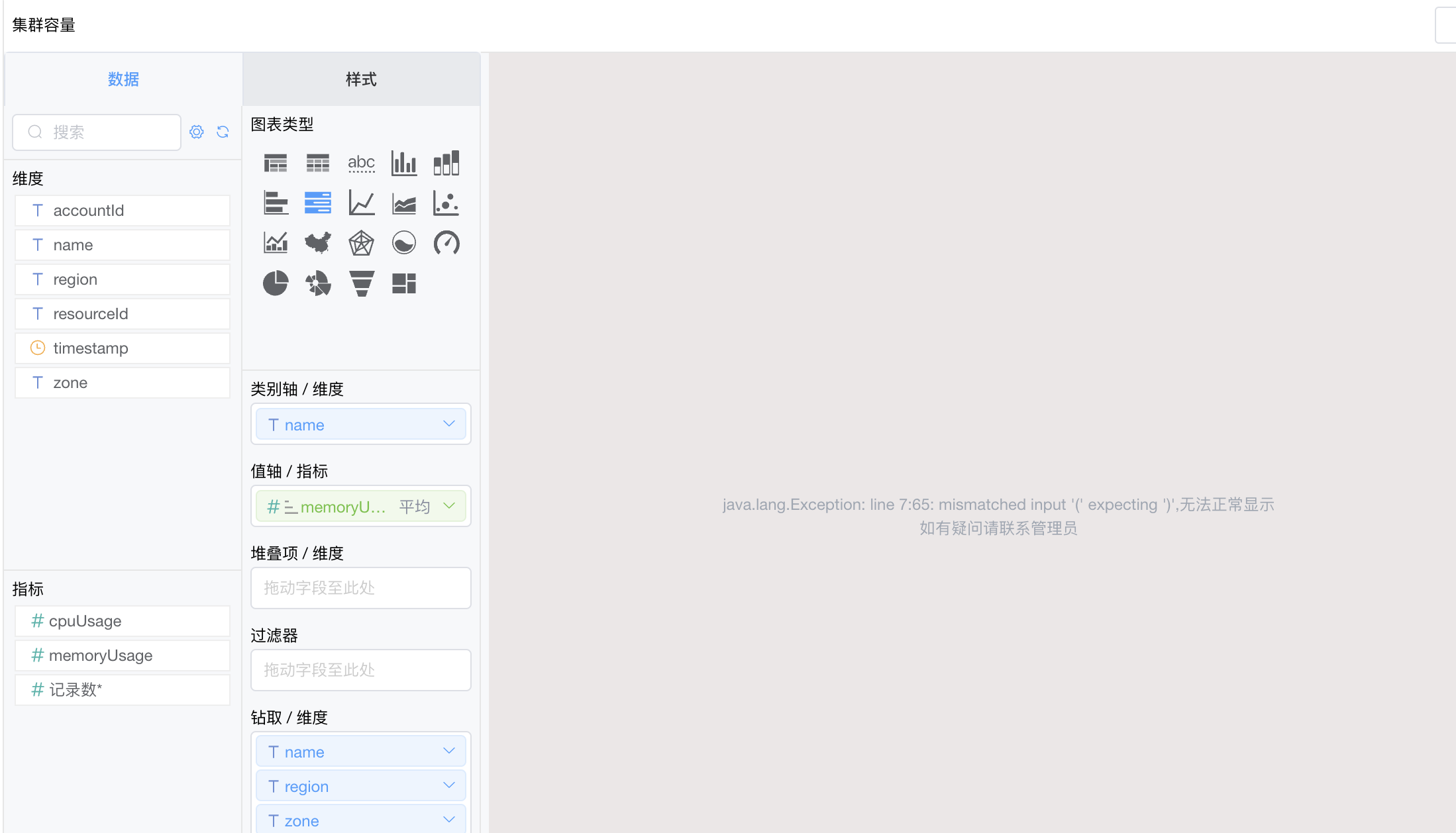The width and height of the screenshot is (1456, 833).
Task: Select the memoryUsage metric in field list
Action: pyautogui.click(x=123, y=656)
